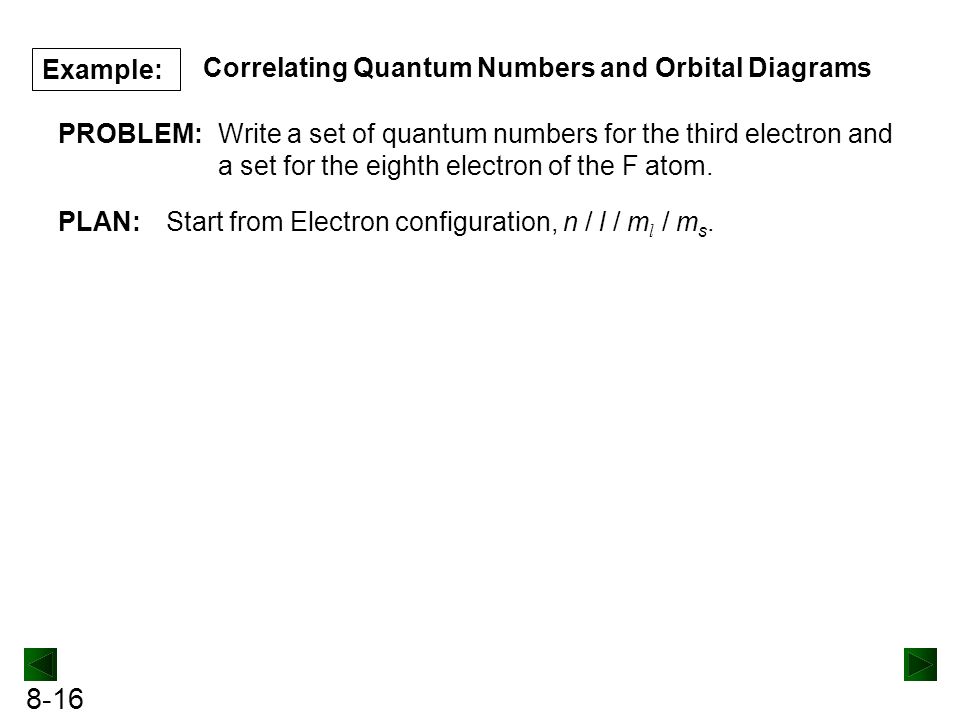The image size is (960, 720).
Task: Click the bold PLAN: heading
Action: tap(99, 222)
